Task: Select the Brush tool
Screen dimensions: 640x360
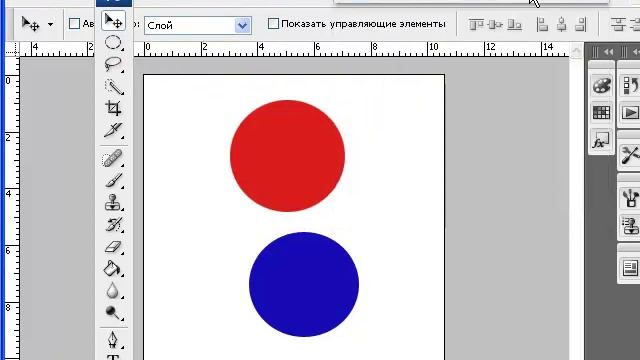Action: pyautogui.click(x=113, y=180)
